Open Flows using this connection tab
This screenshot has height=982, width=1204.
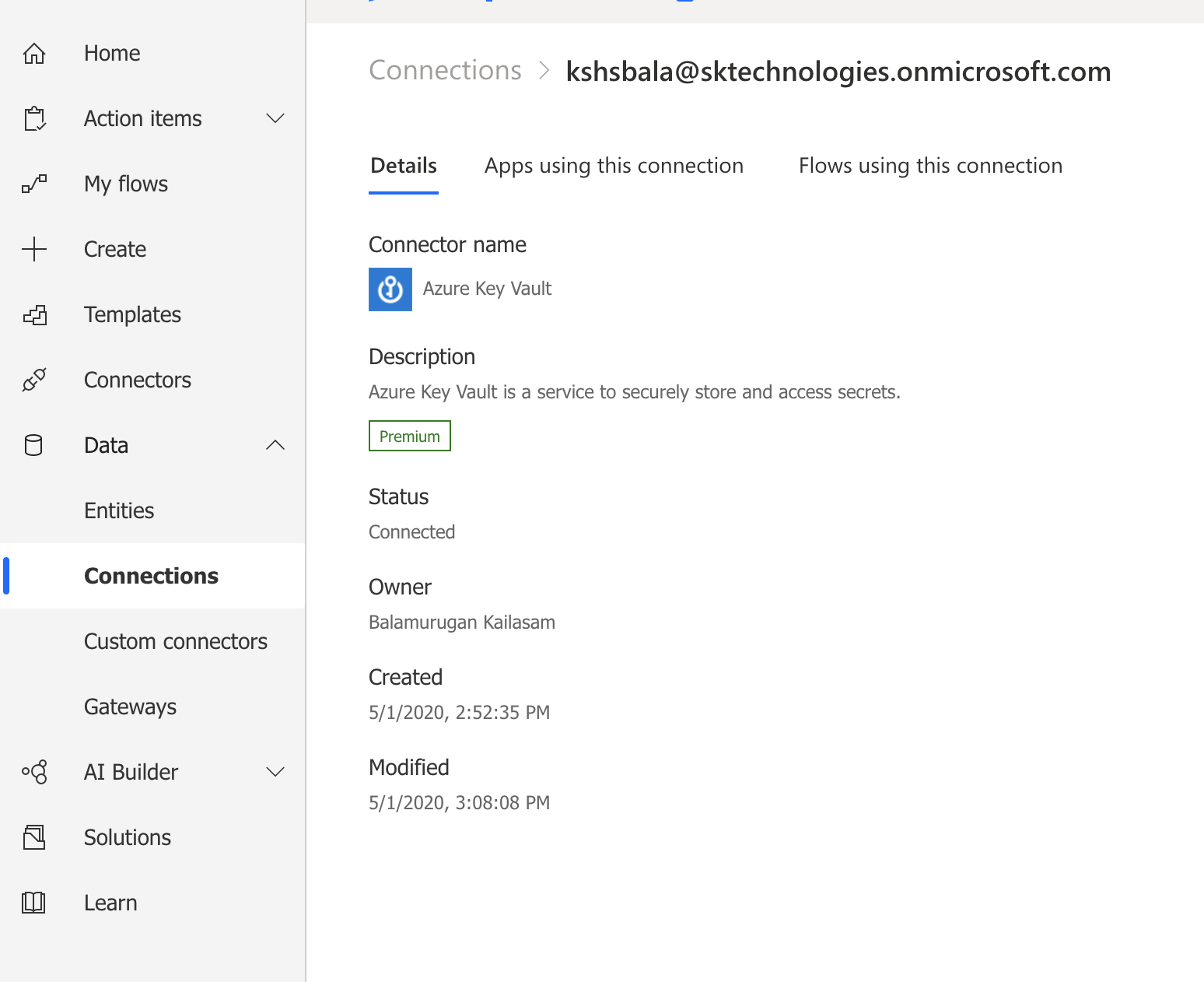point(930,166)
